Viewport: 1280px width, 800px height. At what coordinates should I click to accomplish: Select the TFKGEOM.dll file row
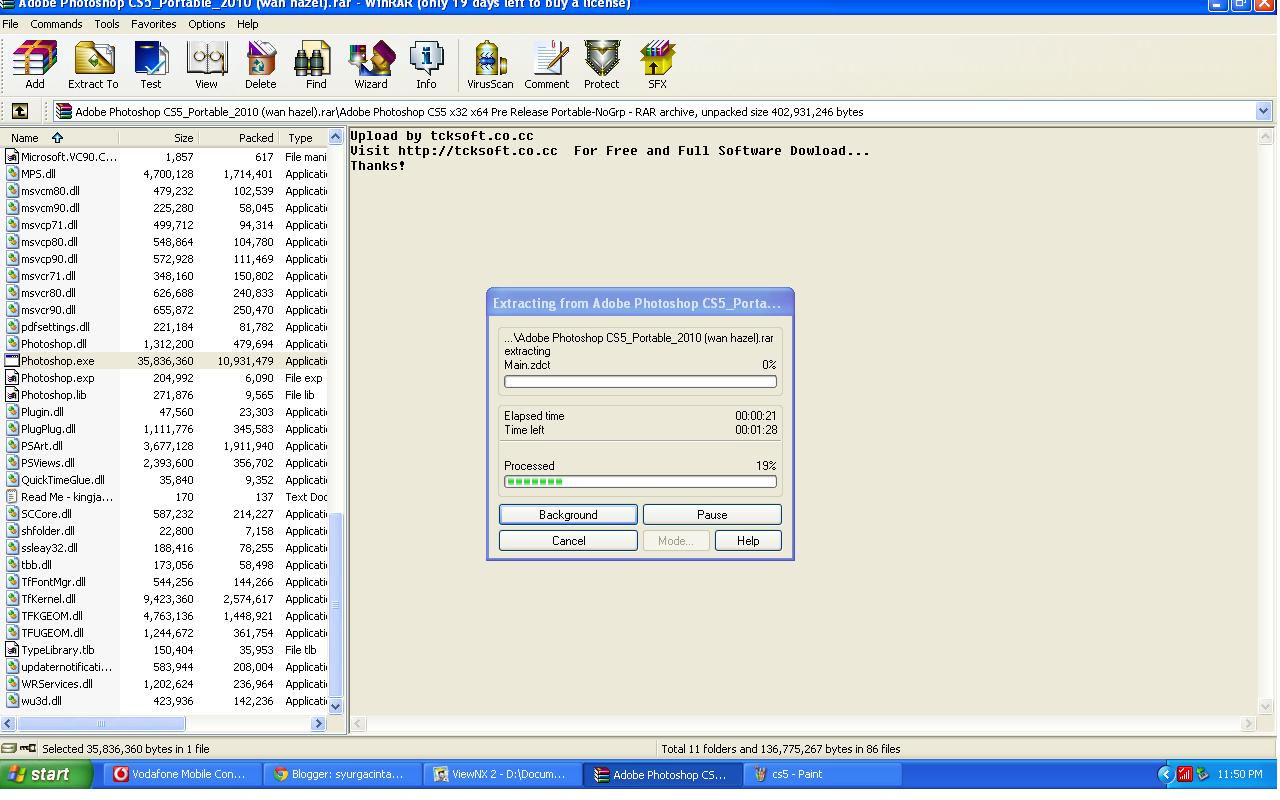[165, 616]
